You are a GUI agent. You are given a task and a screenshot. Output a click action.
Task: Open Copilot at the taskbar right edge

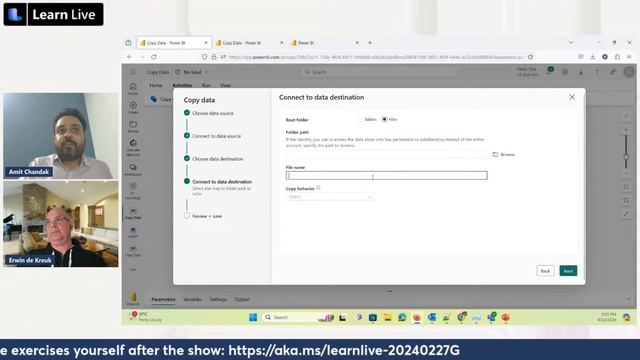[x=627, y=317]
